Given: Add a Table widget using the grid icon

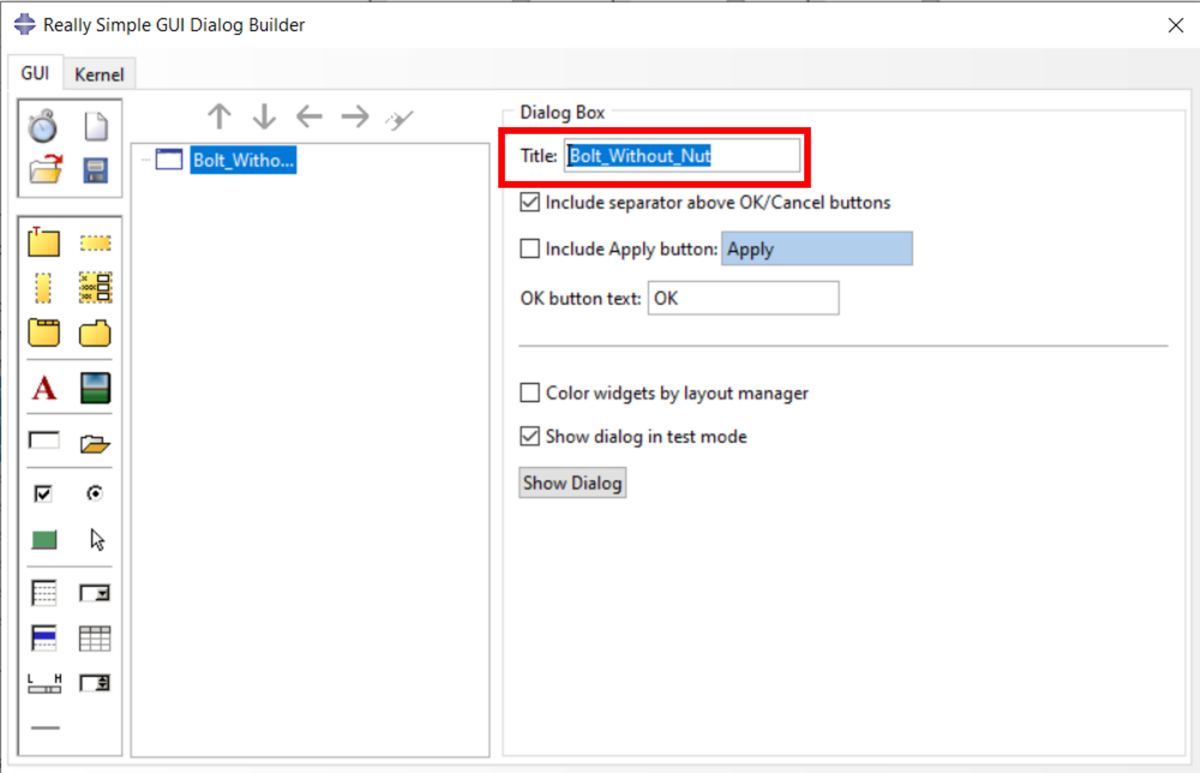Looking at the screenshot, I should (95, 638).
